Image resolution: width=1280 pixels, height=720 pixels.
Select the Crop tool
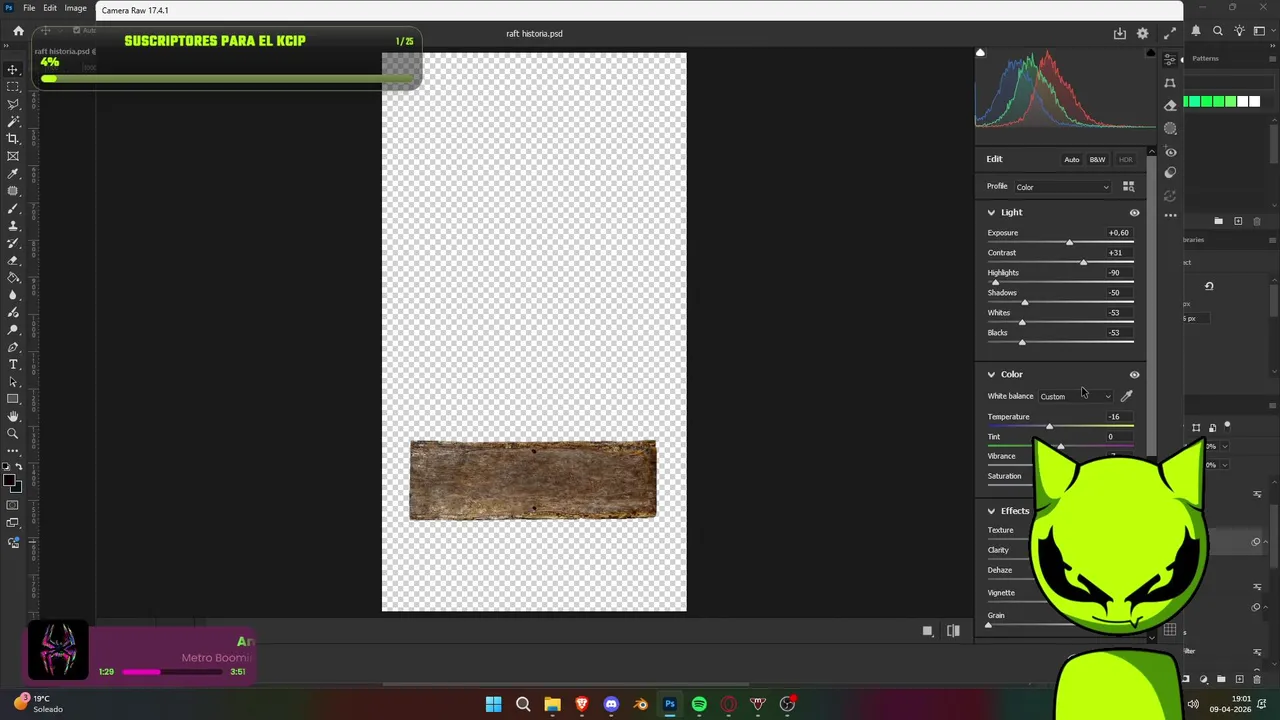13,139
